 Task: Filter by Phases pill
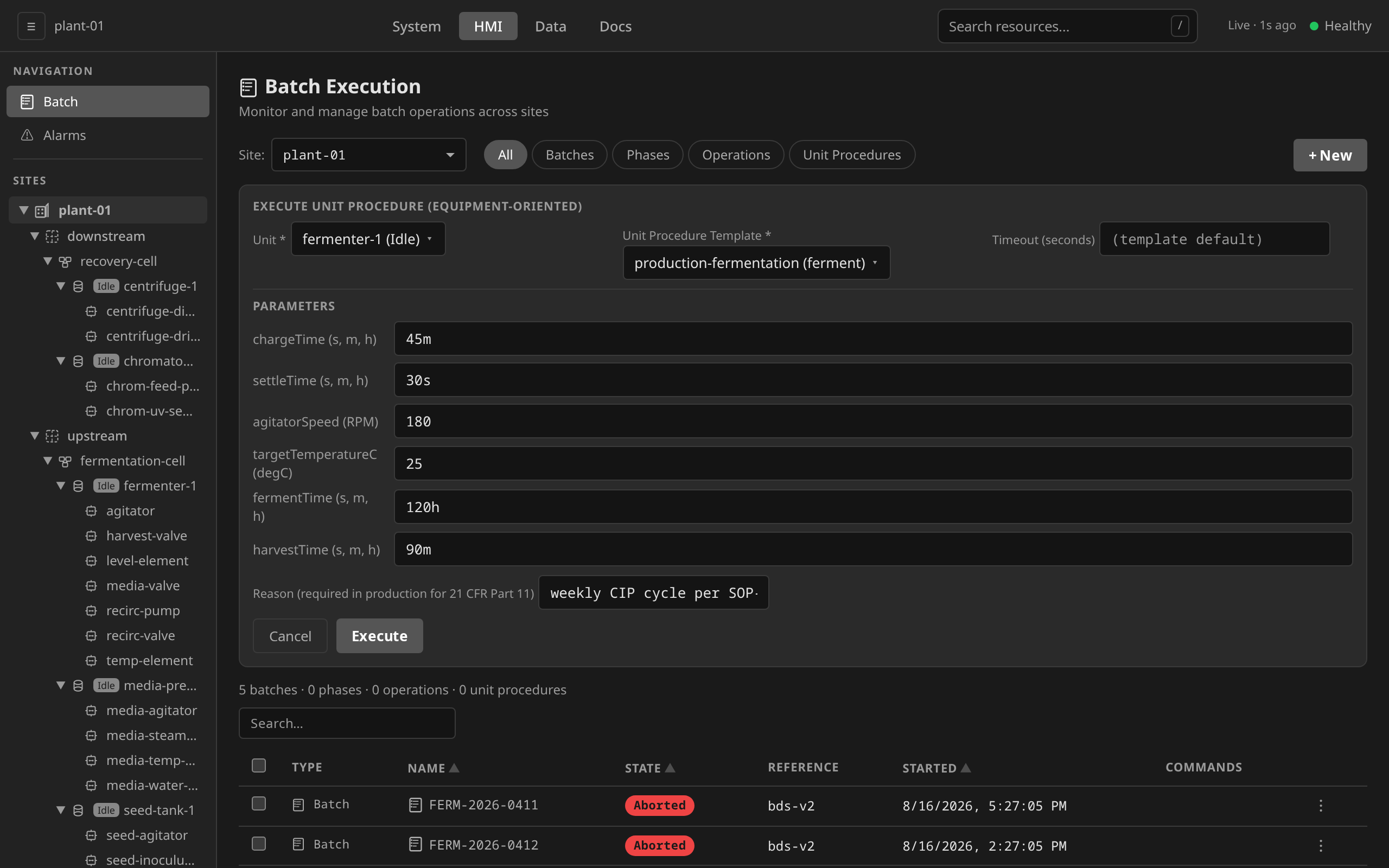(647, 155)
